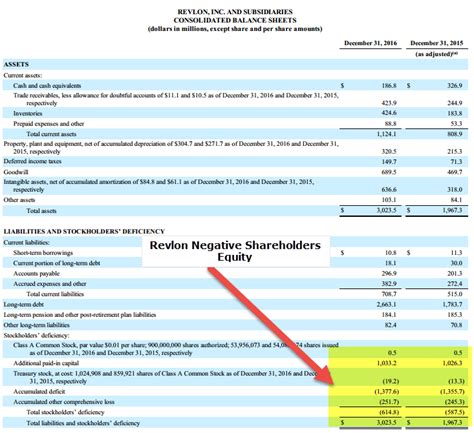
Task: Click cash value 186.8 for 2016
Action: [x=389, y=86]
